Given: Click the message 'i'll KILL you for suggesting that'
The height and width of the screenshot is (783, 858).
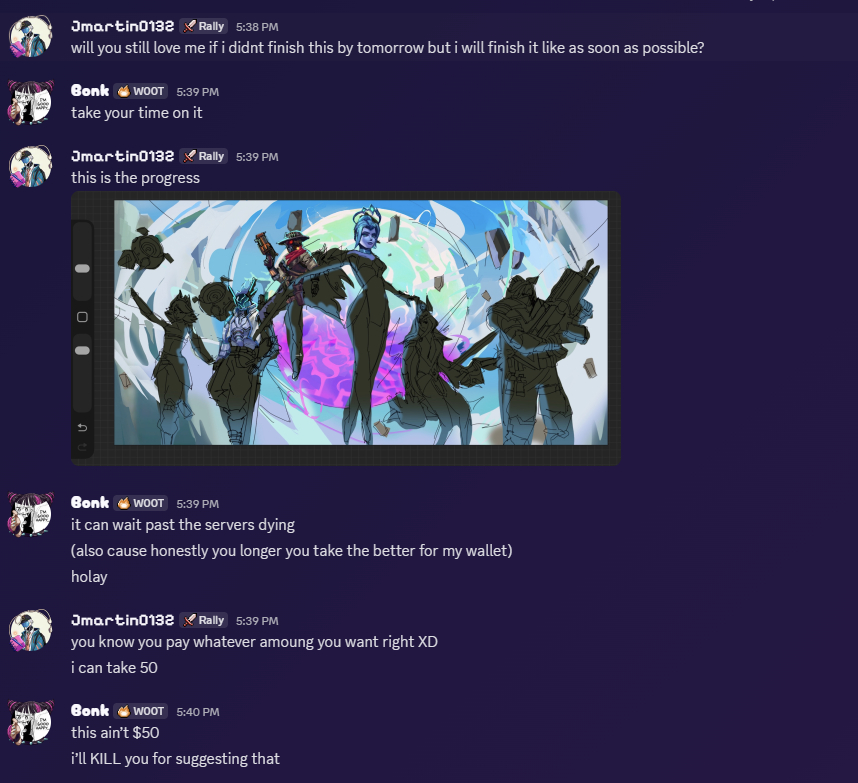Looking at the screenshot, I should [175, 759].
